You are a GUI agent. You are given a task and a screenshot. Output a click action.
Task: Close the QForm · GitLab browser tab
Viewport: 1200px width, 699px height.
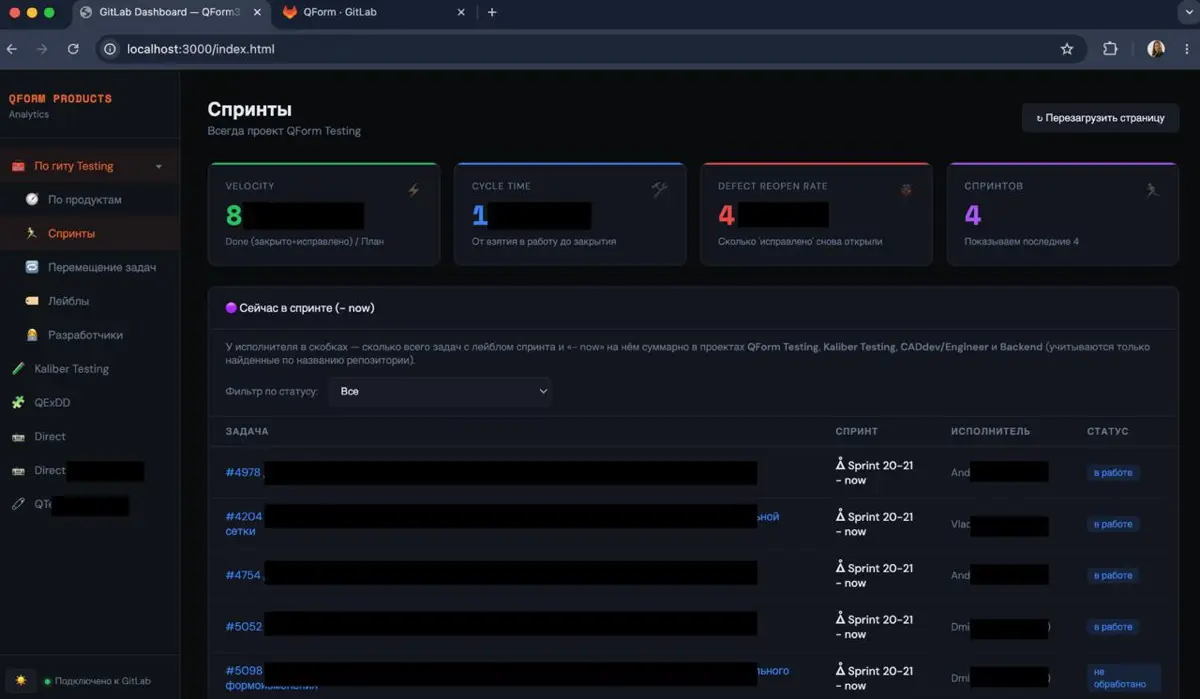click(x=461, y=12)
